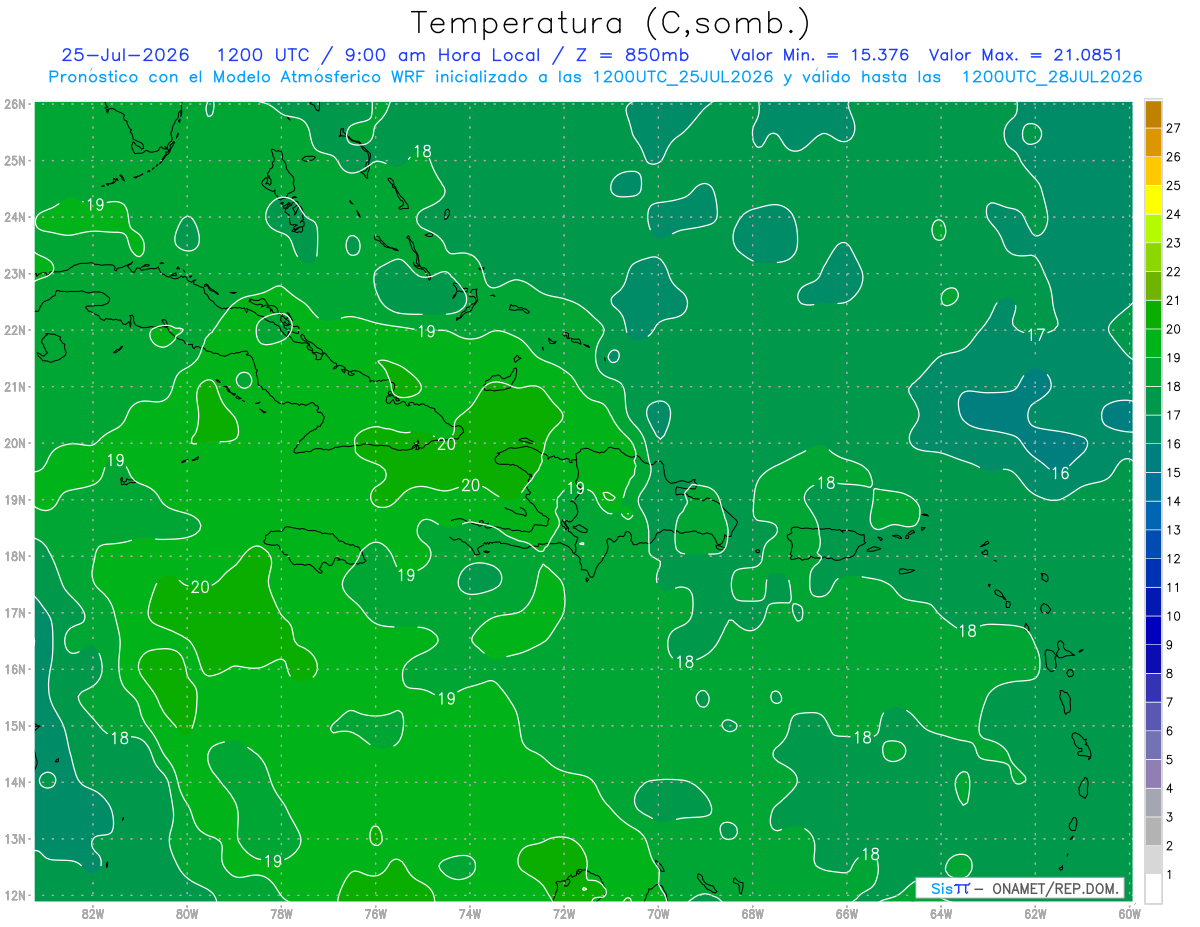Click the longitude axis label '72W'
This screenshot has height=927, width=1200.
564,913
